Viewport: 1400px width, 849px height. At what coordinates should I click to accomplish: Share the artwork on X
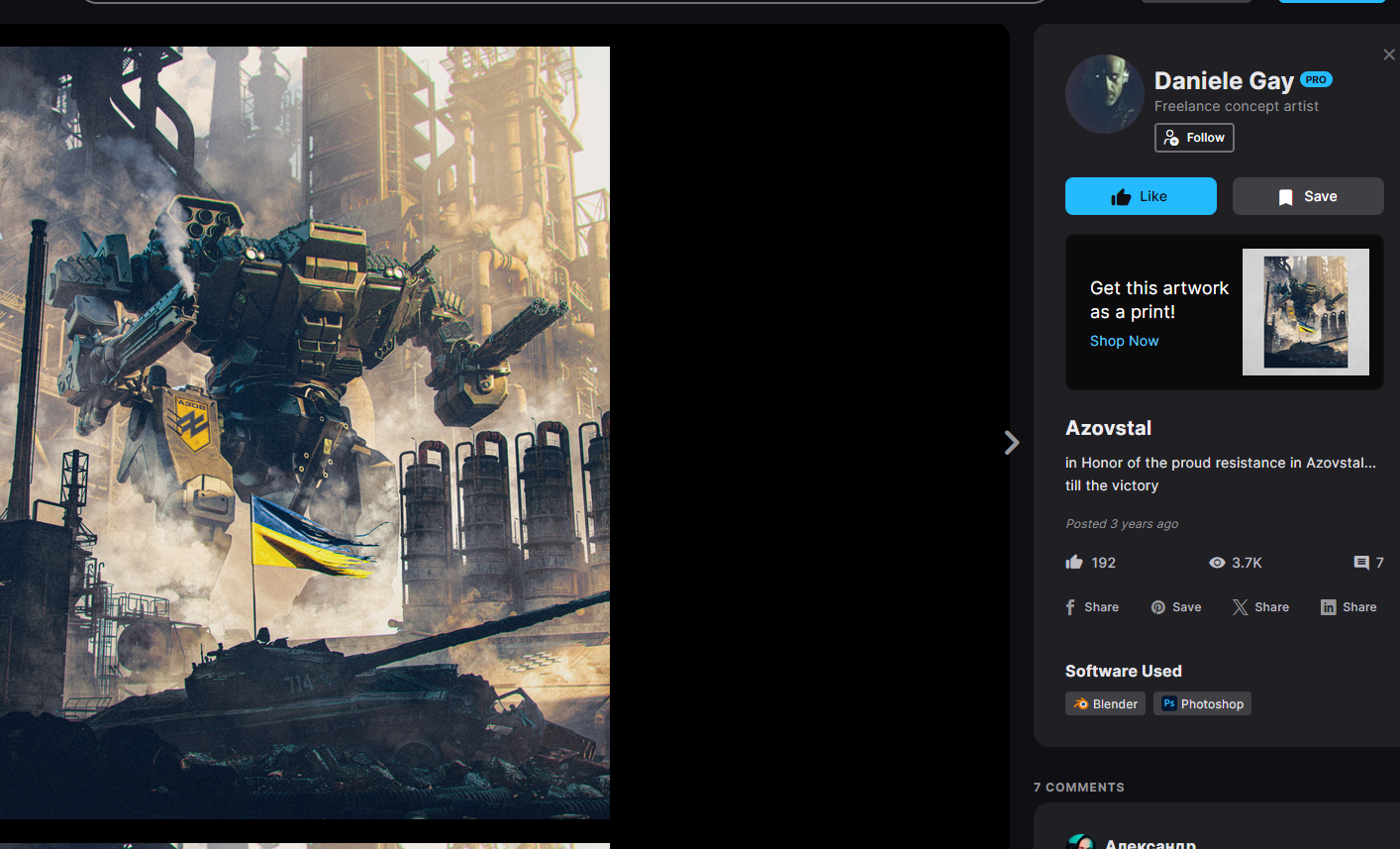(x=1260, y=607)
